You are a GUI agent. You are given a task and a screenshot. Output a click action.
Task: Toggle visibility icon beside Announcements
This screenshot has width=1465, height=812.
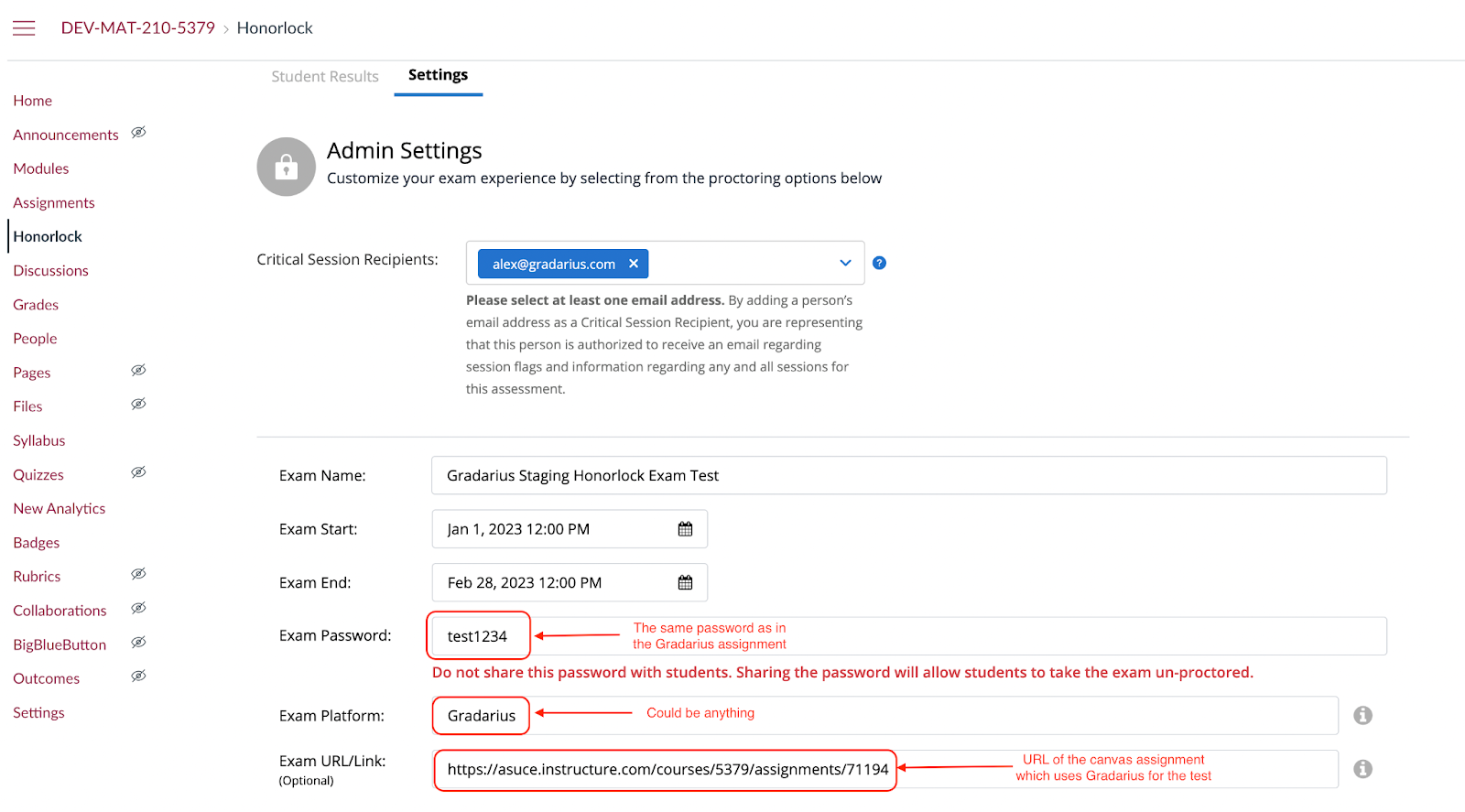coord(138,133)
